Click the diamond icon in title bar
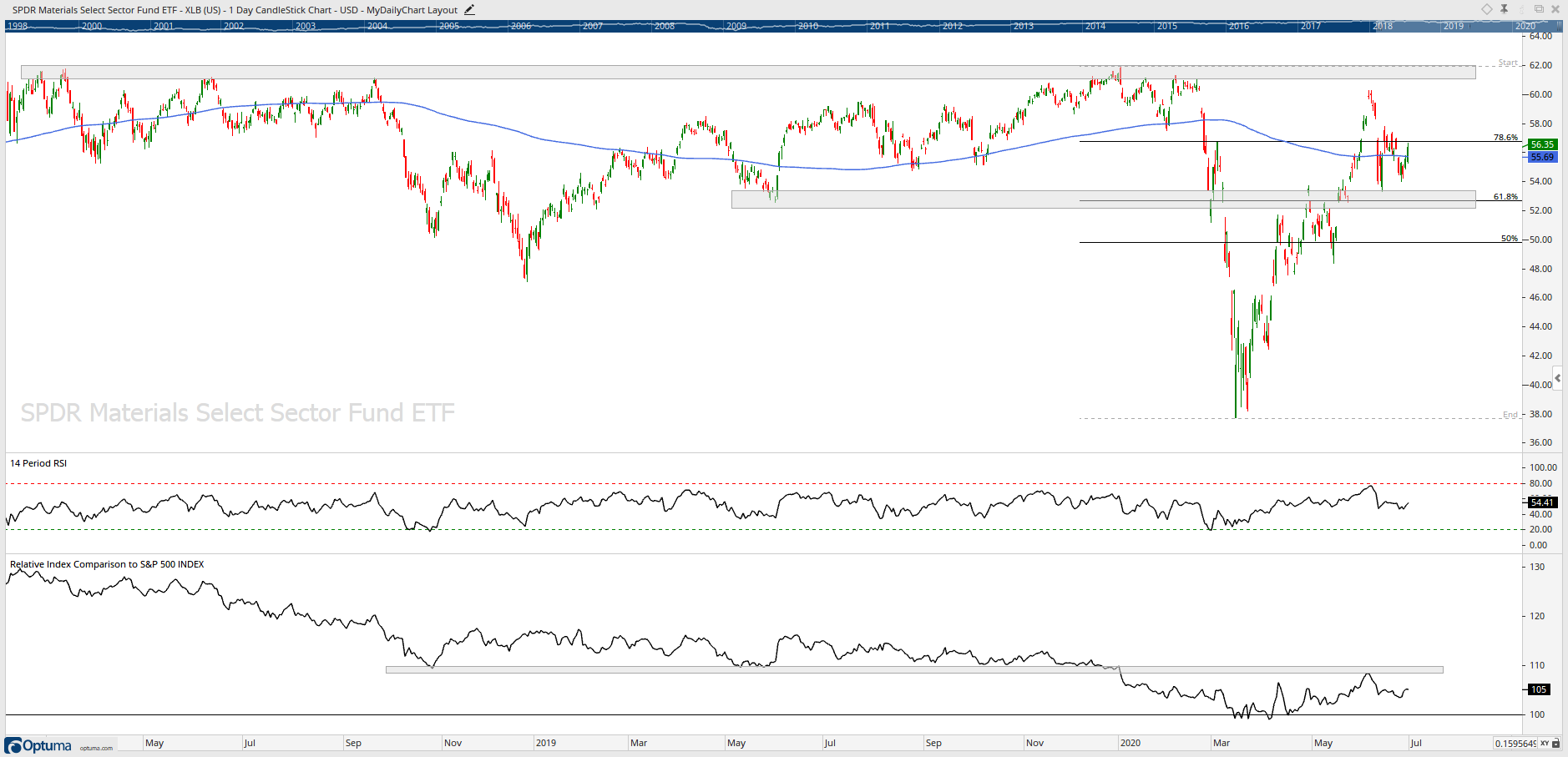Viewport: 1568px width, 757px height. tap(1487, 9)
